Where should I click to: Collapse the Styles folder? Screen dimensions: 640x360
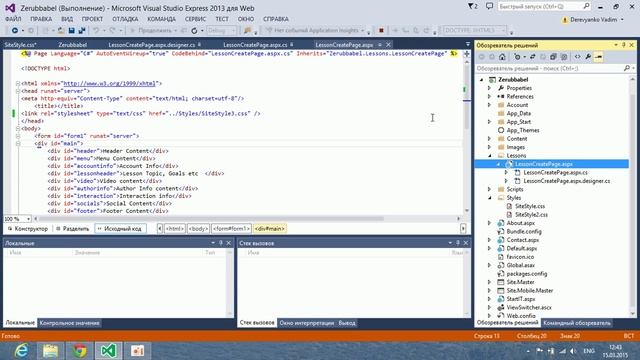coord(490,198)
